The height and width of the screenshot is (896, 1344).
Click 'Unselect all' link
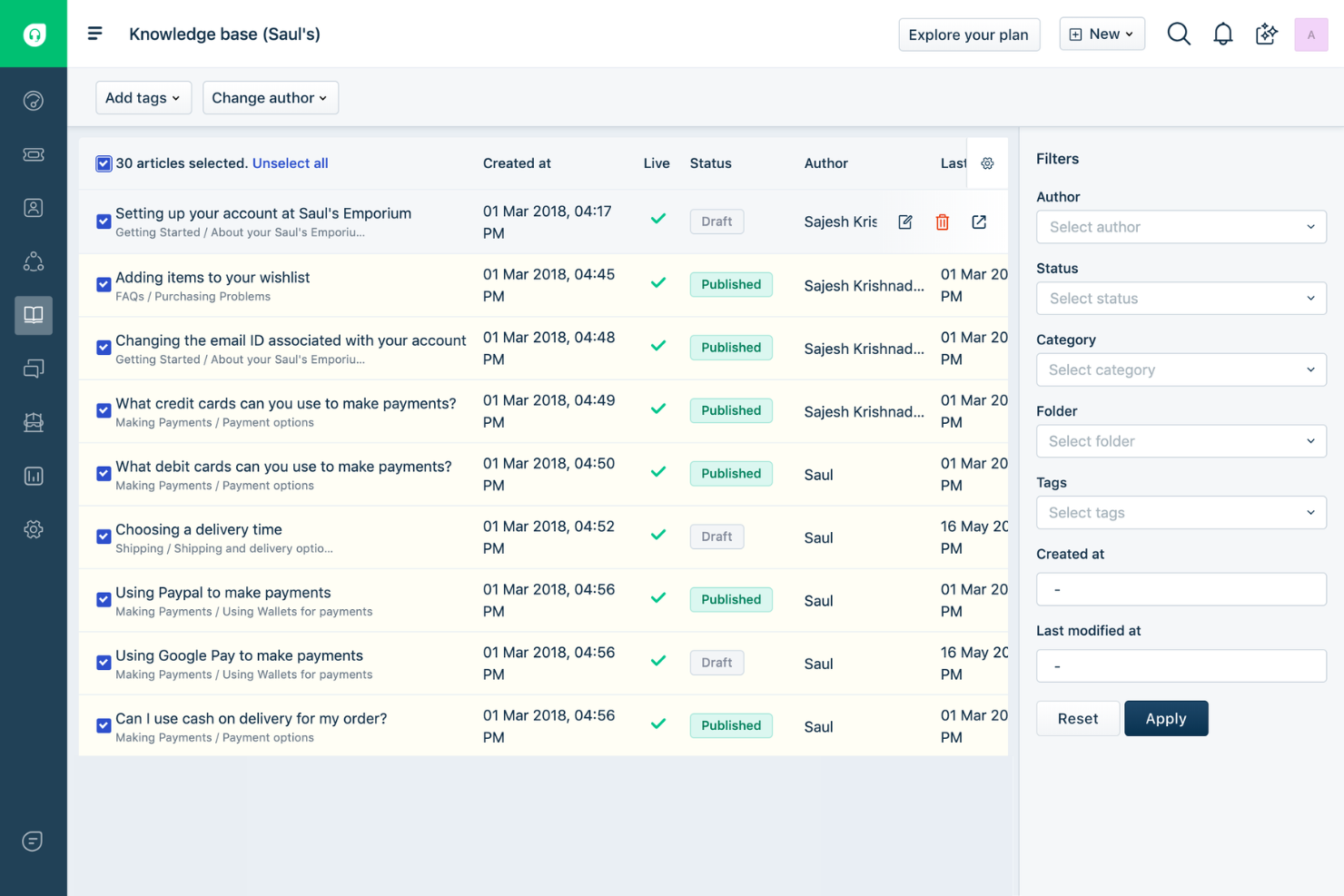290,163
